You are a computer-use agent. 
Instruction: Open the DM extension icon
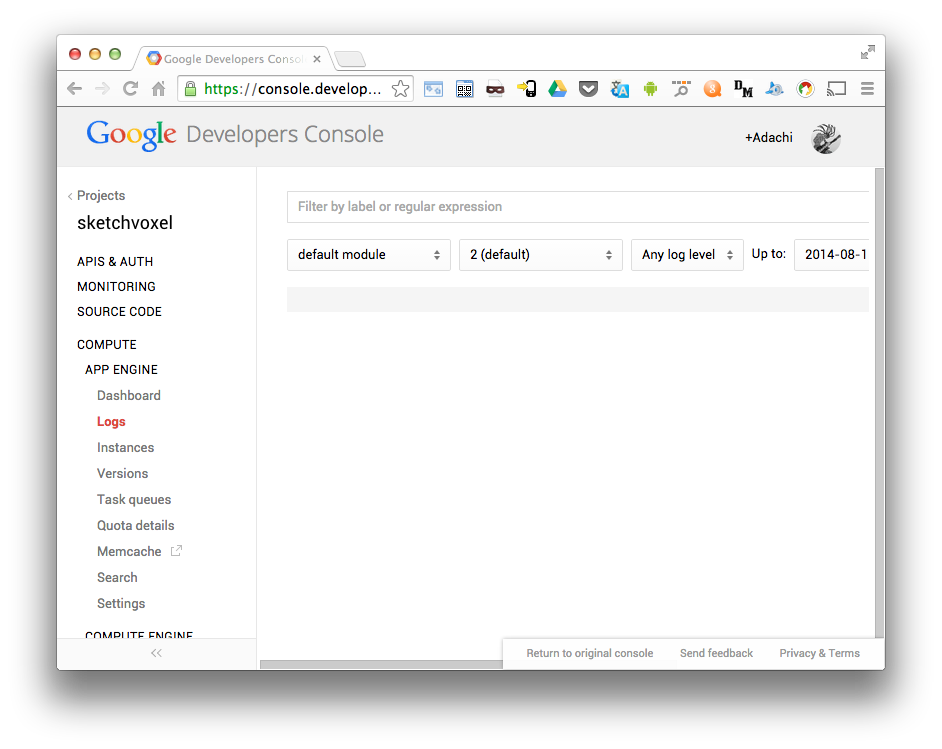(743, 89)
